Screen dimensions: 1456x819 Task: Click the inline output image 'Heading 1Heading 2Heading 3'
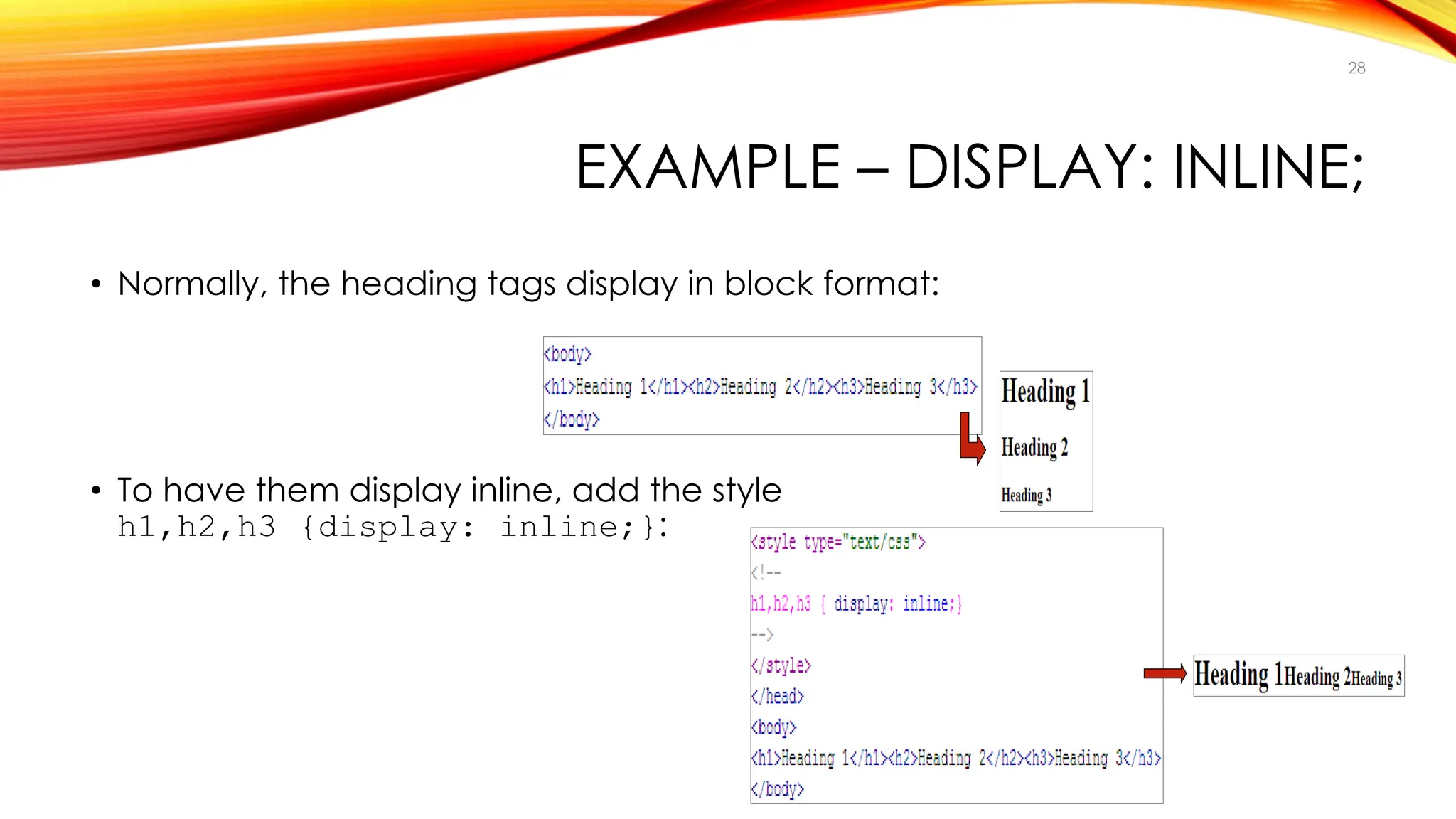[x=1299, y=675]
